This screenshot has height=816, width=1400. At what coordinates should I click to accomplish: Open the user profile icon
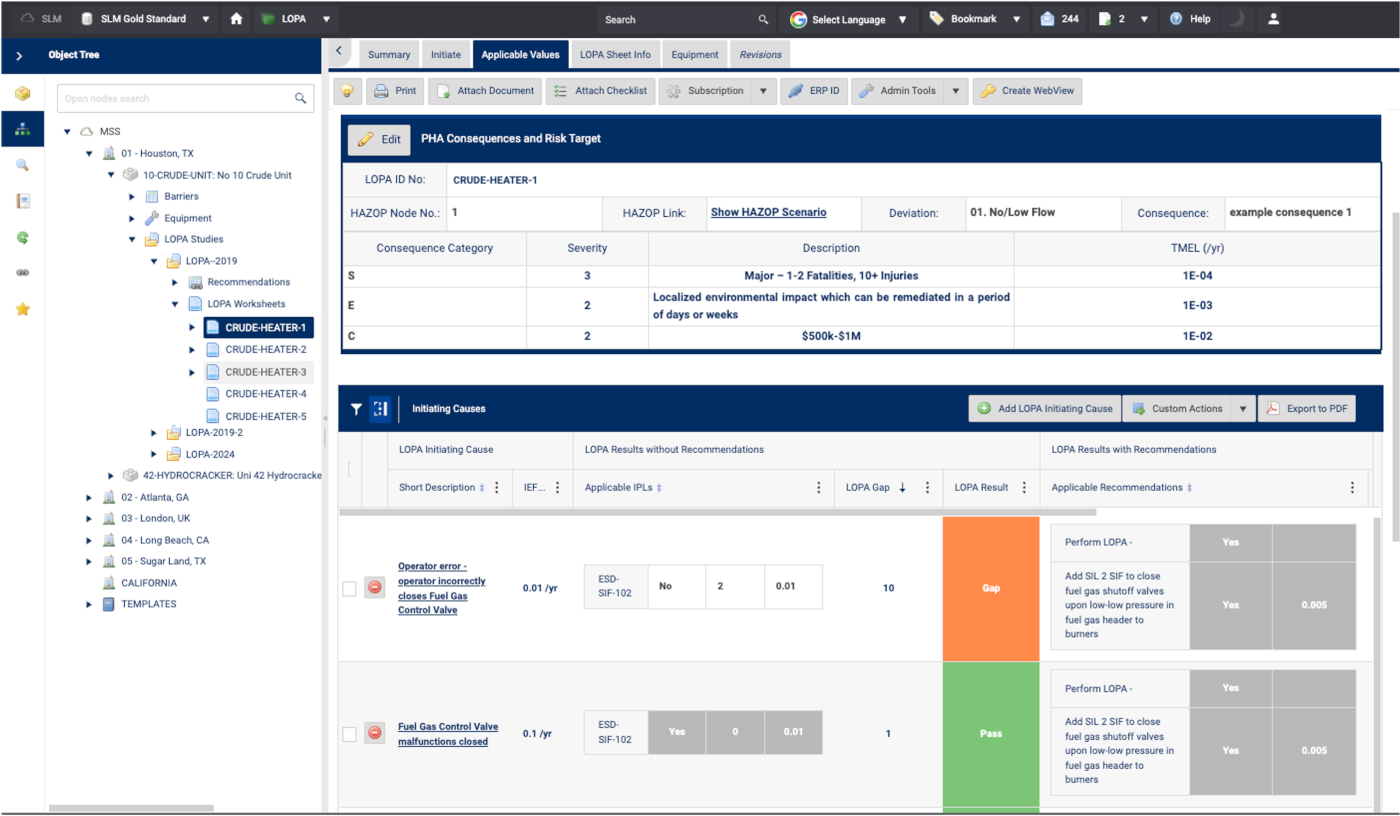(1273, 19)
